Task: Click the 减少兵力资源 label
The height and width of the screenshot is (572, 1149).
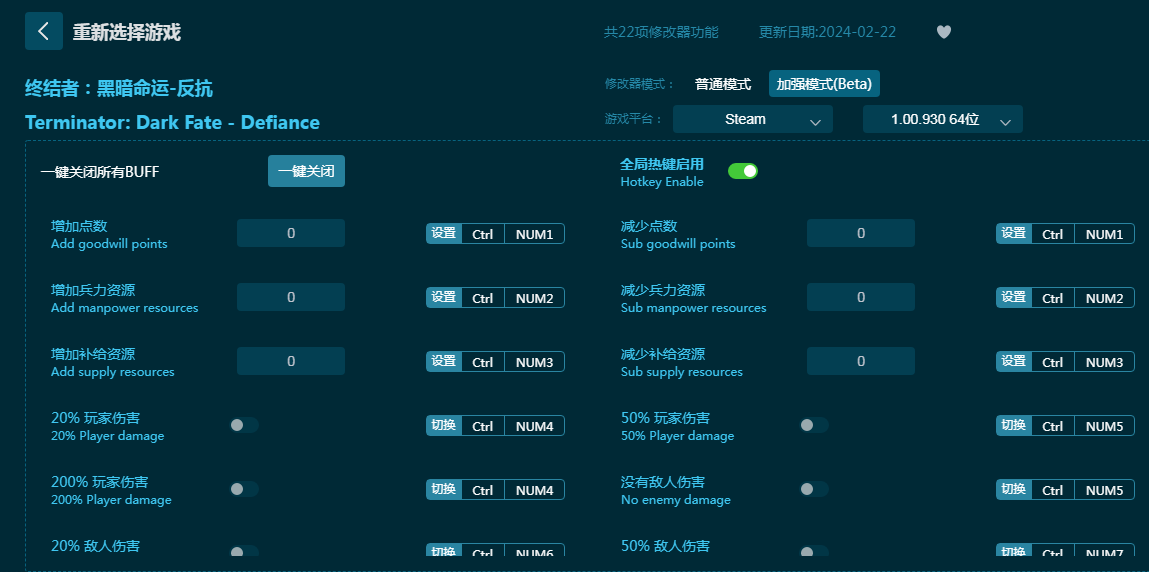Action: 663,290
